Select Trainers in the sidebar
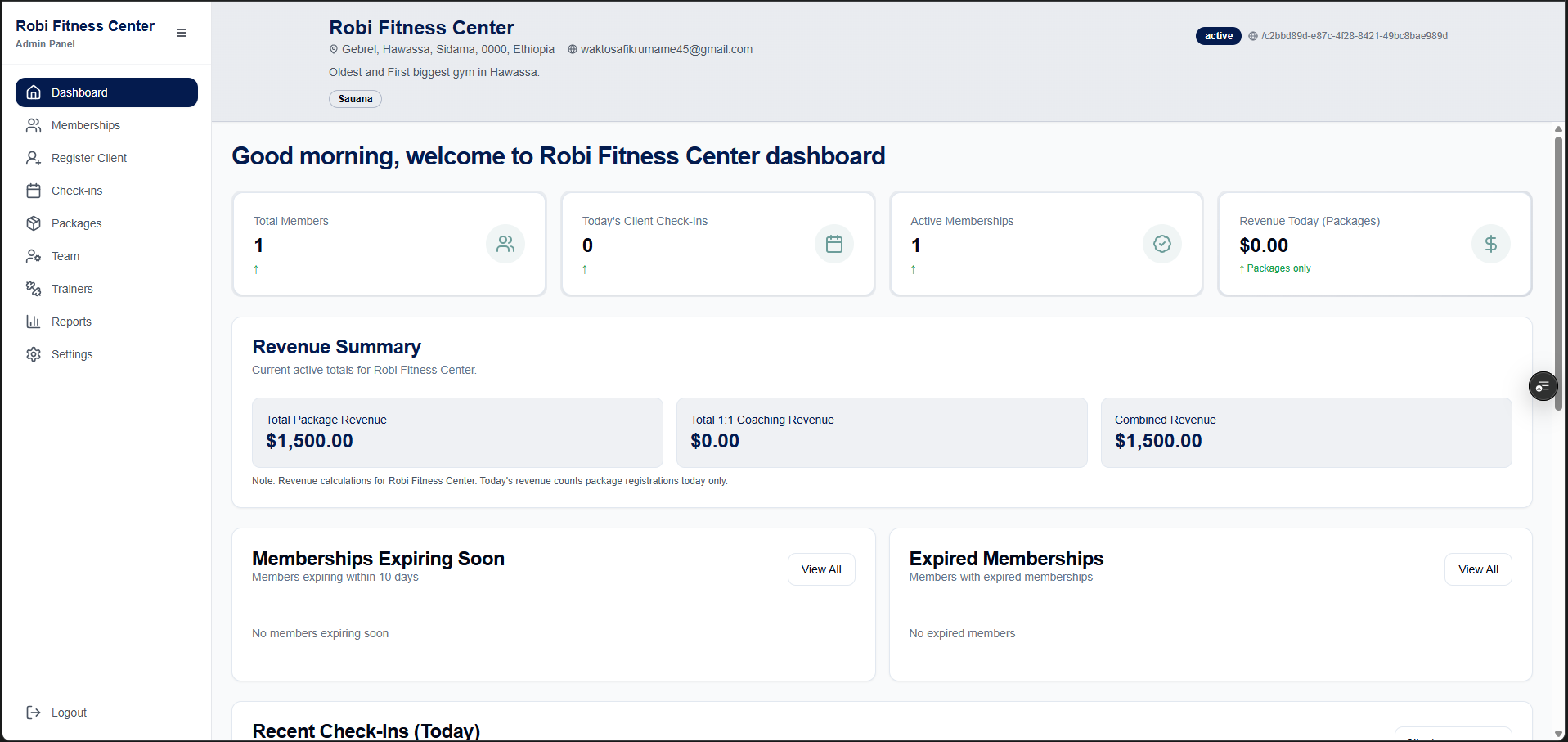 [x=106, y=289]
